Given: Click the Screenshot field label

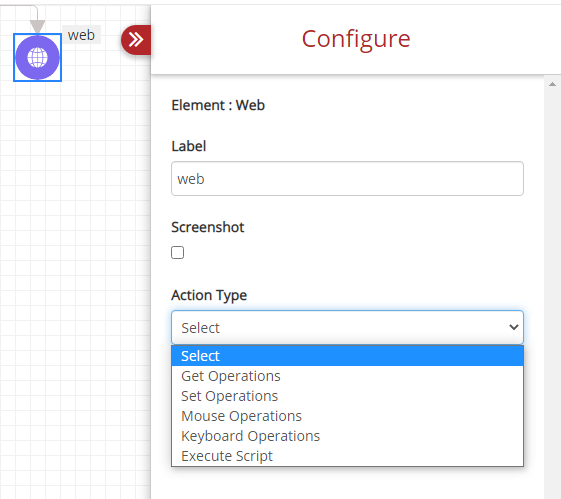Looking at the screenshot, I should click(208, 227).
